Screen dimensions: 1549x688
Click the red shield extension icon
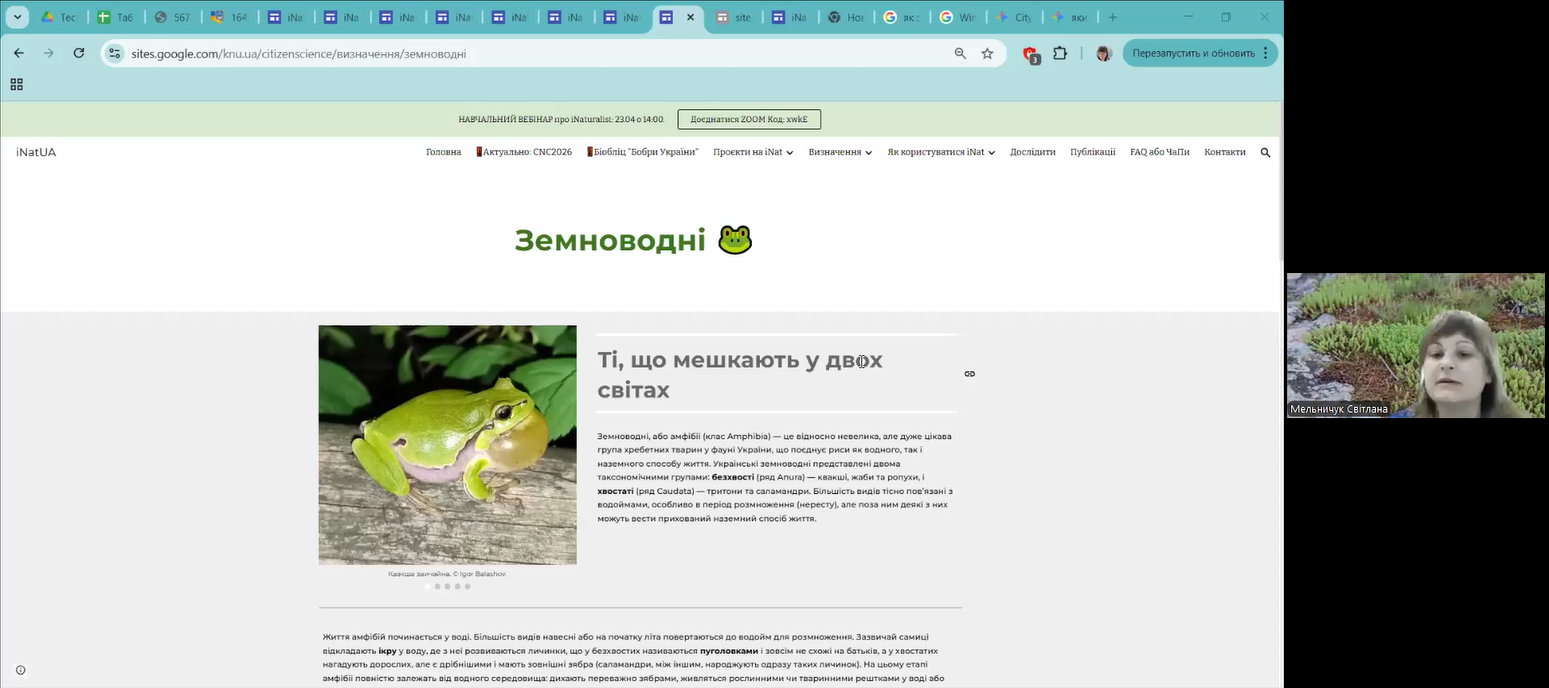[1030, 54]
